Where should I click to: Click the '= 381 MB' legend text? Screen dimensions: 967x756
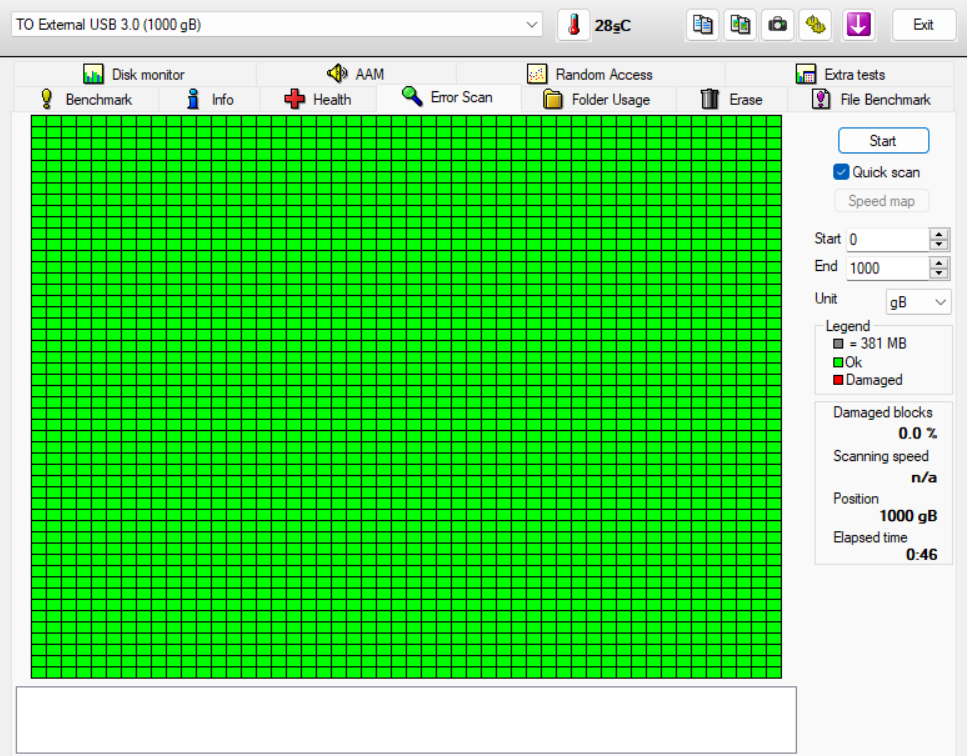878,343
